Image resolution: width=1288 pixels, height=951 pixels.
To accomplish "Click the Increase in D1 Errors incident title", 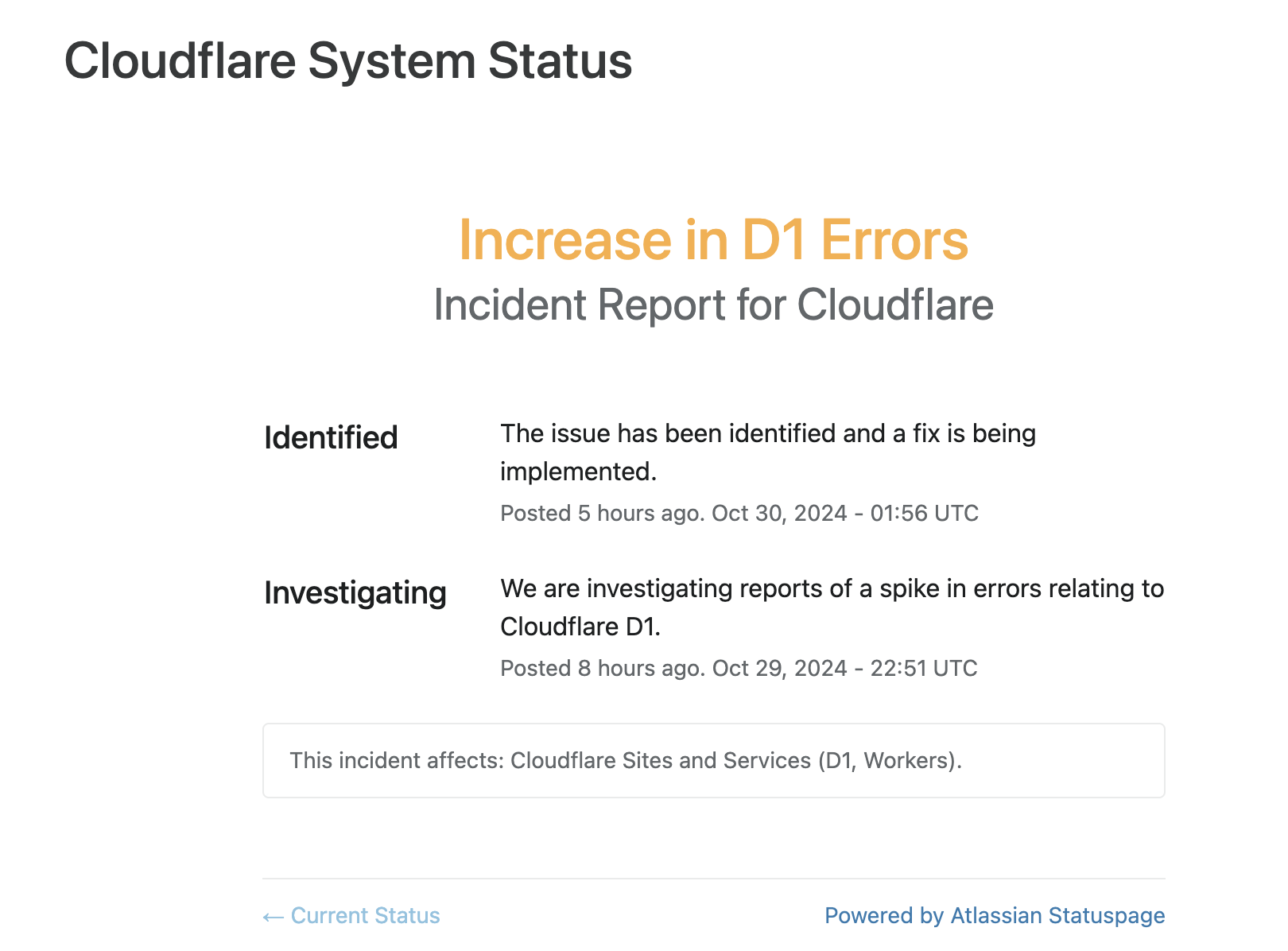I will pos(713,240).
